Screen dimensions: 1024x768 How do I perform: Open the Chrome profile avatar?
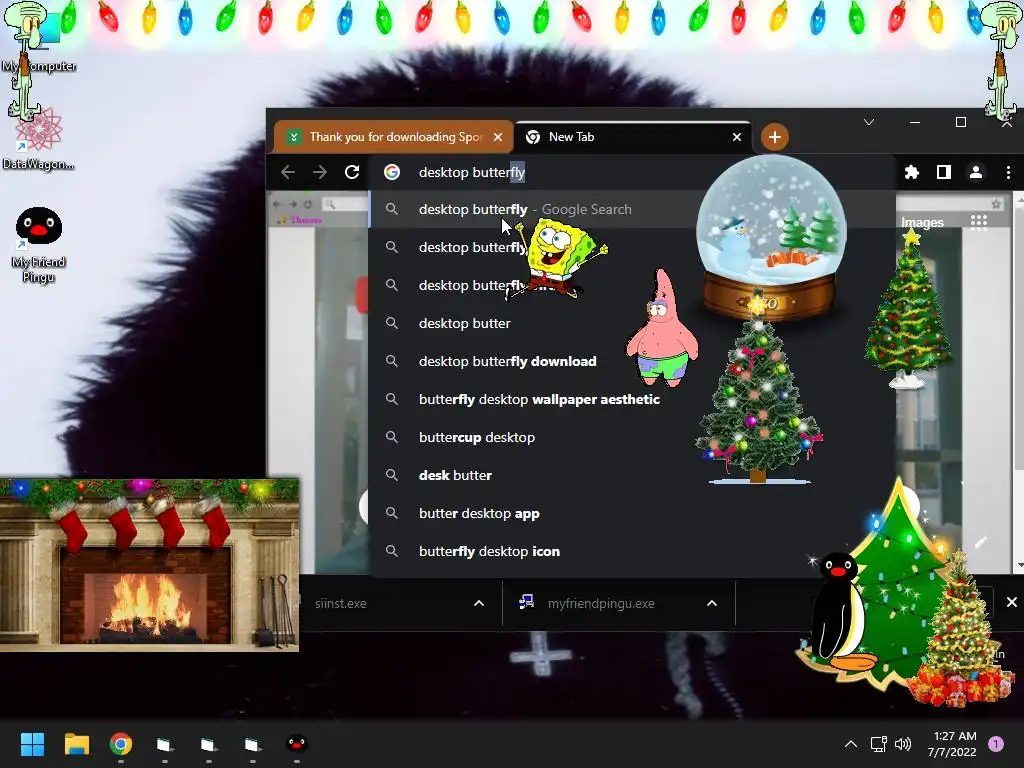tap(976, 172)
